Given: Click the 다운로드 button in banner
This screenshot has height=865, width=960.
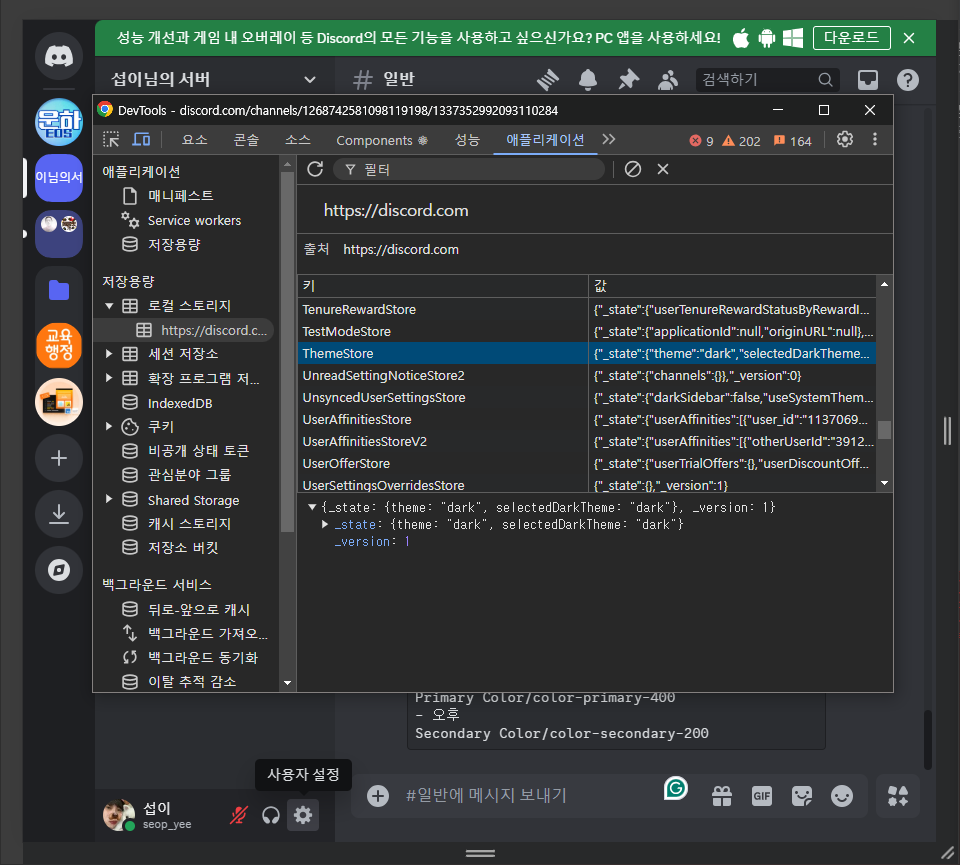Looking at the screenshot, I should [852, 38].
